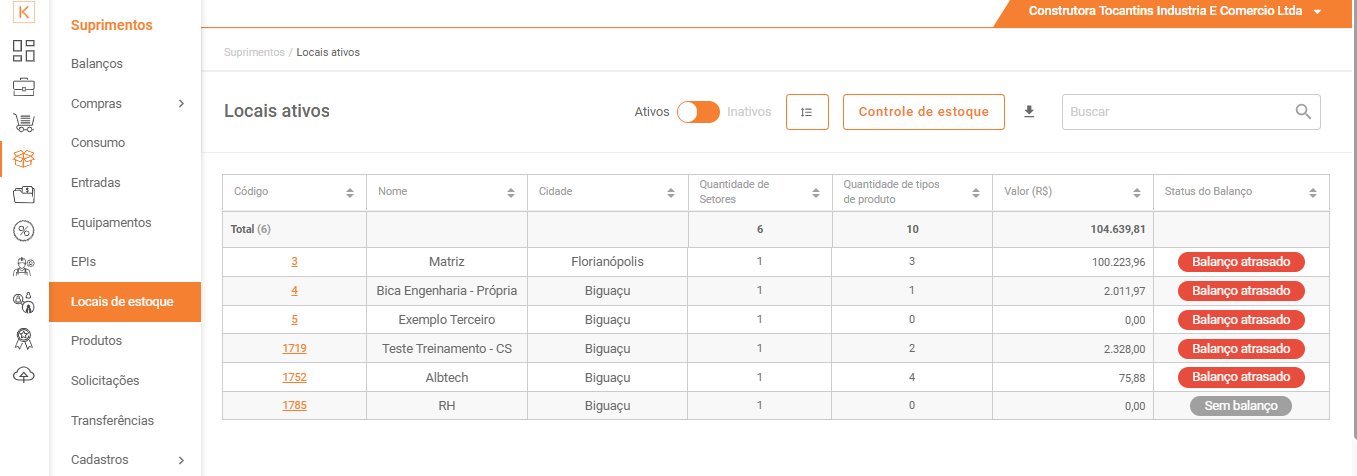Expand the Cadastros submenu chevron
The width and height of the screenshot is (1357, 476).
[181, 460]
